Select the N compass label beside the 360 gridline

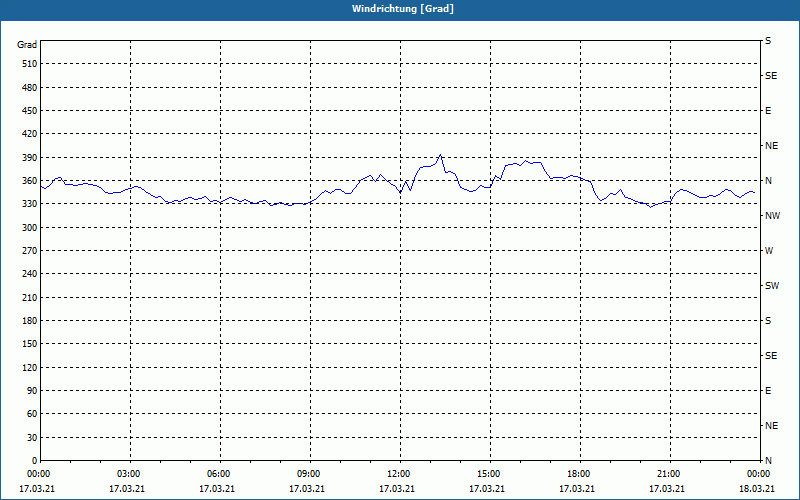tap(768, 181)
